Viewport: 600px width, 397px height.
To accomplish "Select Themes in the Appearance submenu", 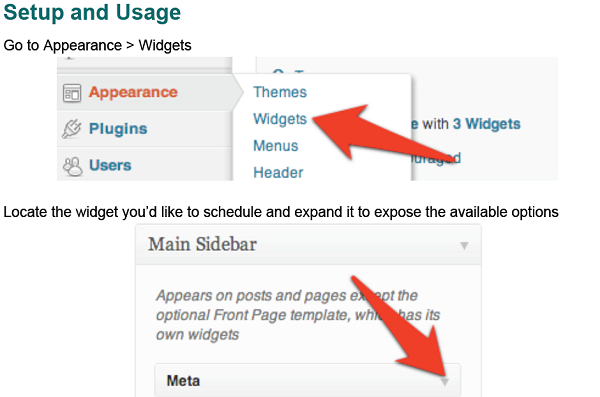I will click(280, 92).
